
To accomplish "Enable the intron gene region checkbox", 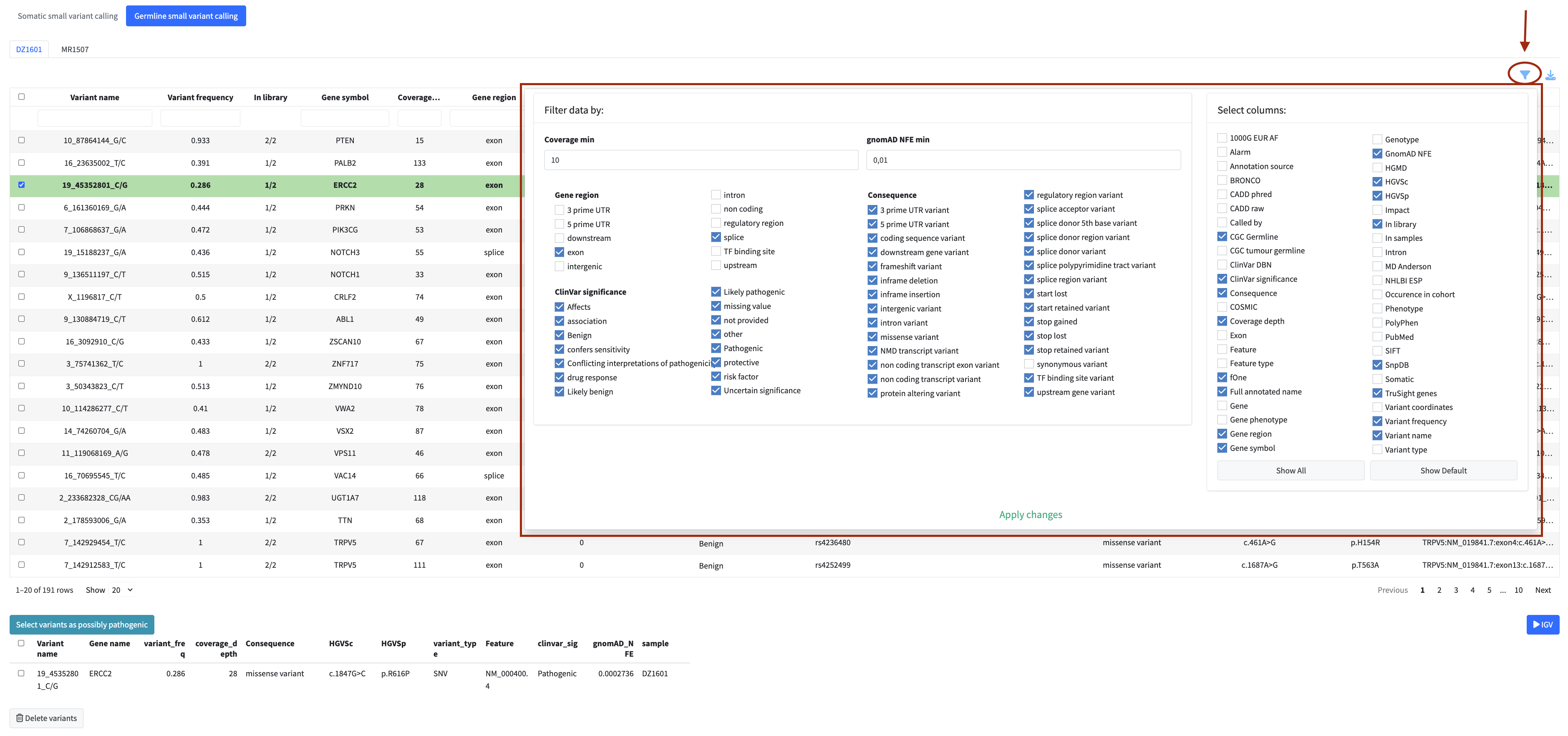I will click(x=716, y=195).
